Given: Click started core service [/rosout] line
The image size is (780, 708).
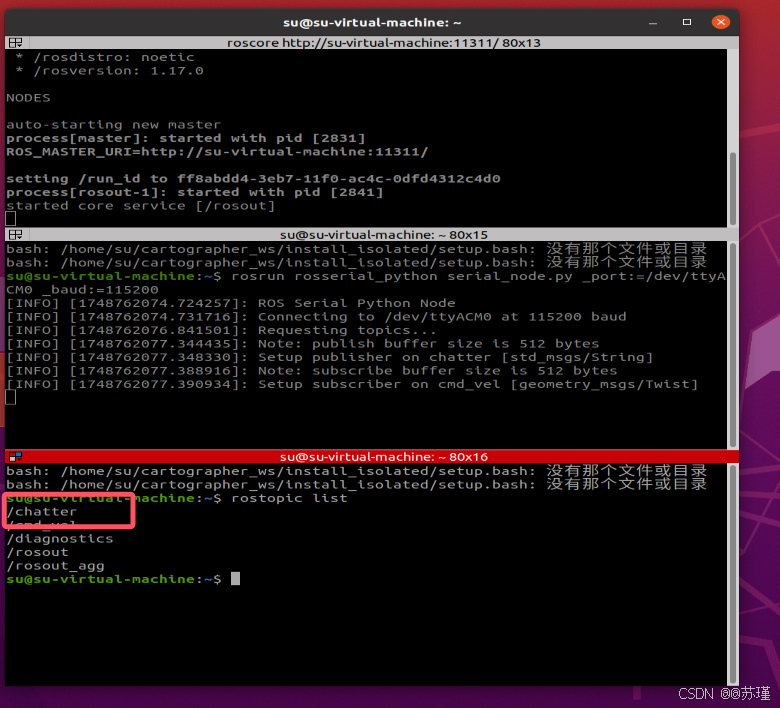Looking at the screenshot, I should 141,205.
